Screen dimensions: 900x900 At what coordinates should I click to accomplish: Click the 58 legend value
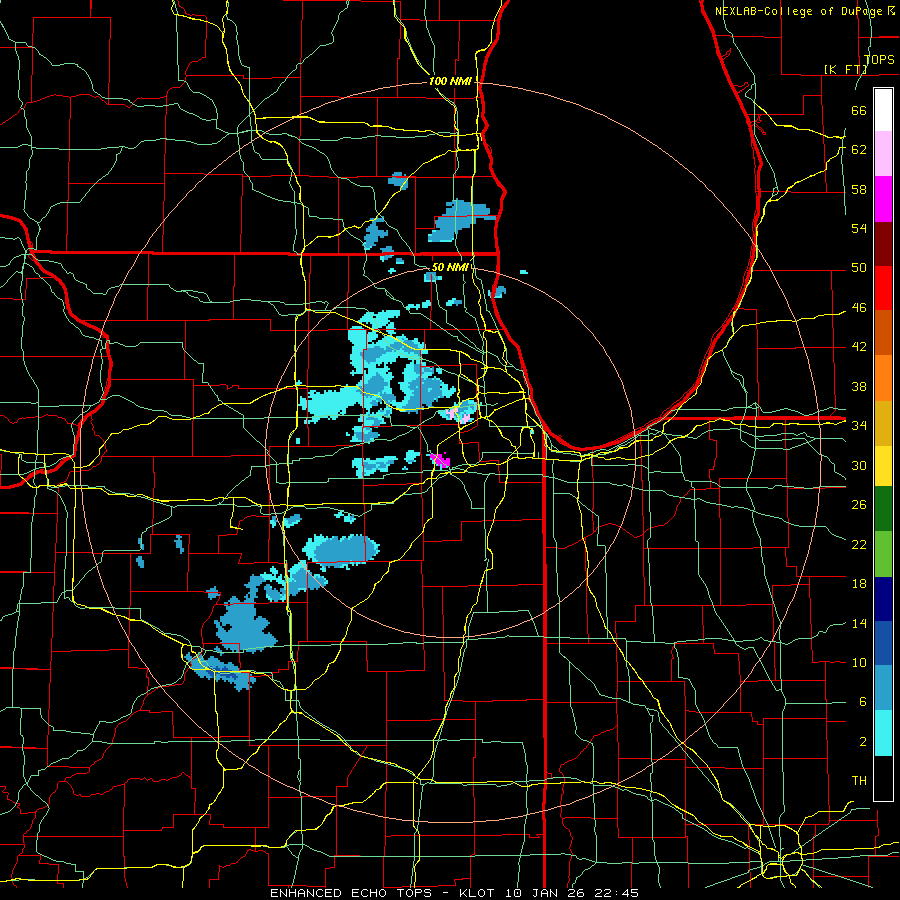859,189
